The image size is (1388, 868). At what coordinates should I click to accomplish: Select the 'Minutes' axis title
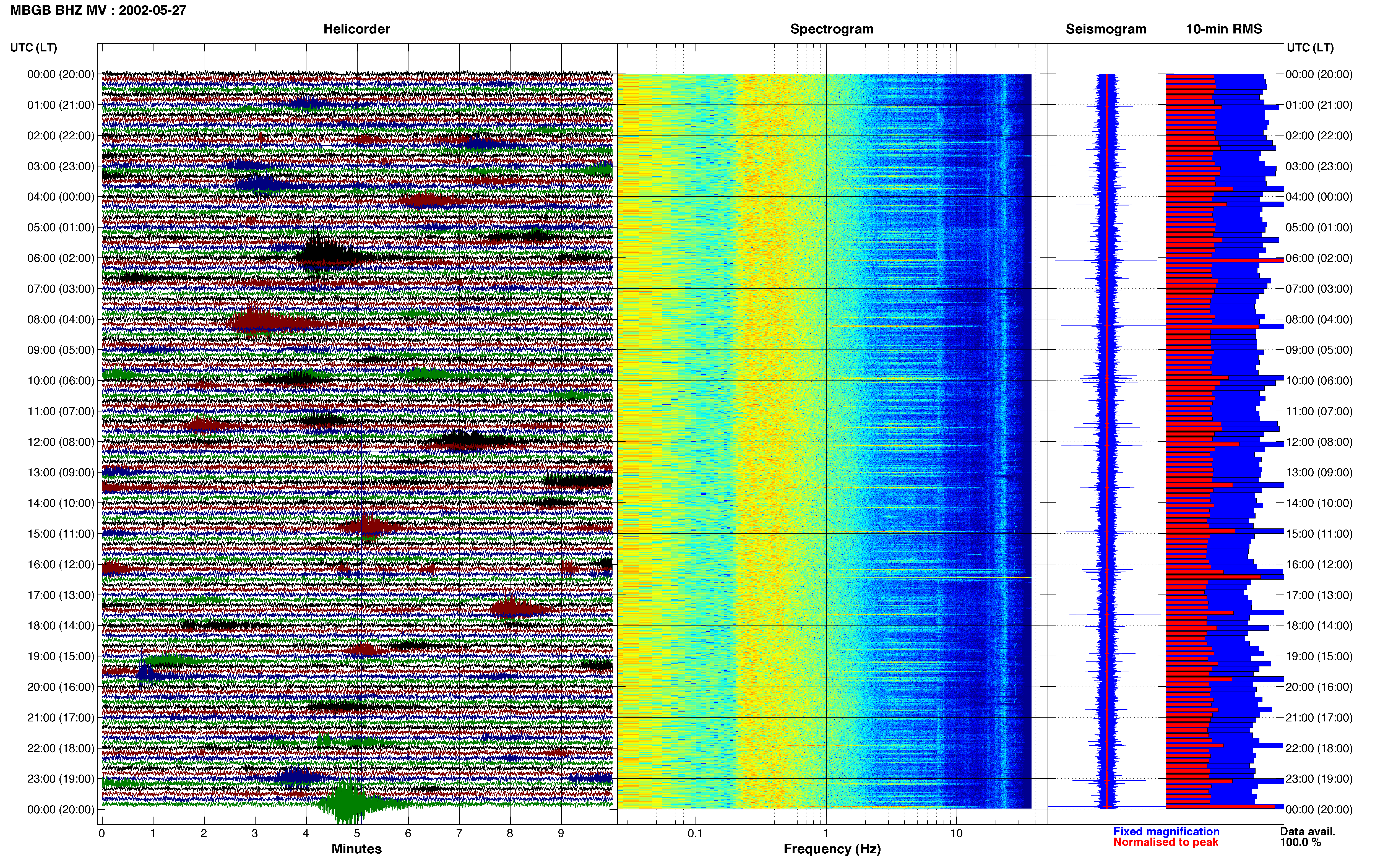pos(356,848)
